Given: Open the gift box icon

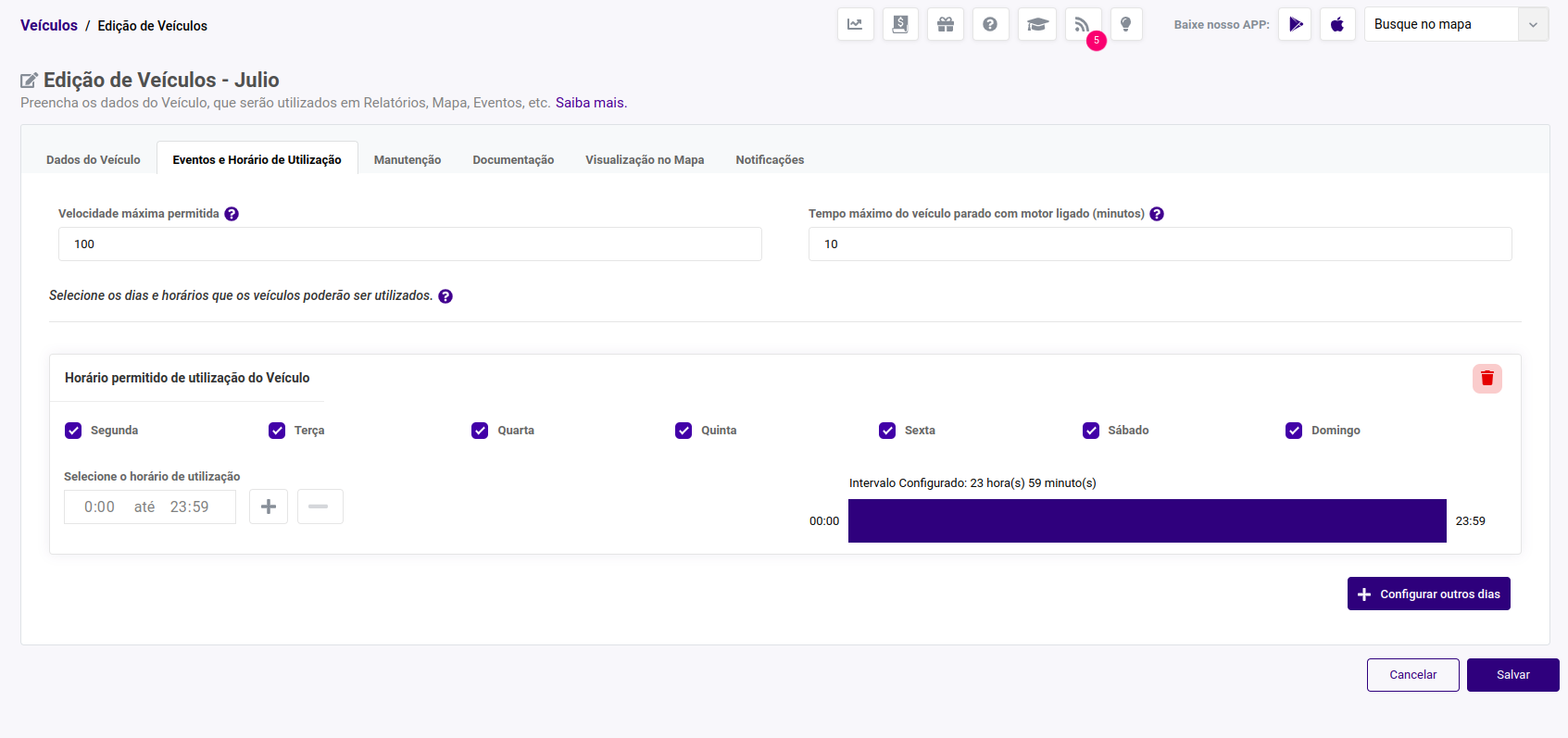Looking at the screenshot, I should tap(945, 25).
